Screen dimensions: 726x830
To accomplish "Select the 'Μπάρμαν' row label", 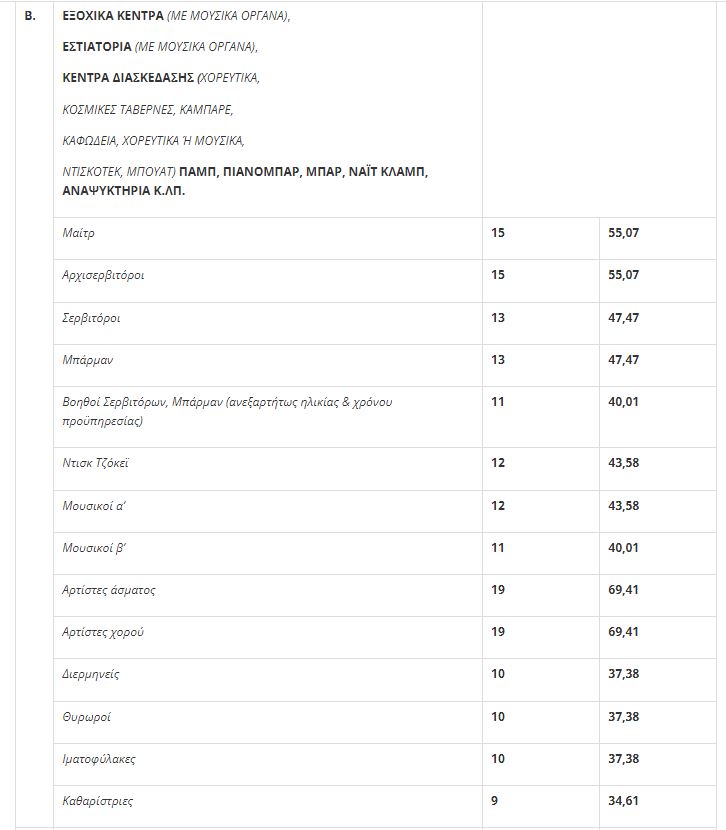I will pyautogui.click(x=84, y=360).
